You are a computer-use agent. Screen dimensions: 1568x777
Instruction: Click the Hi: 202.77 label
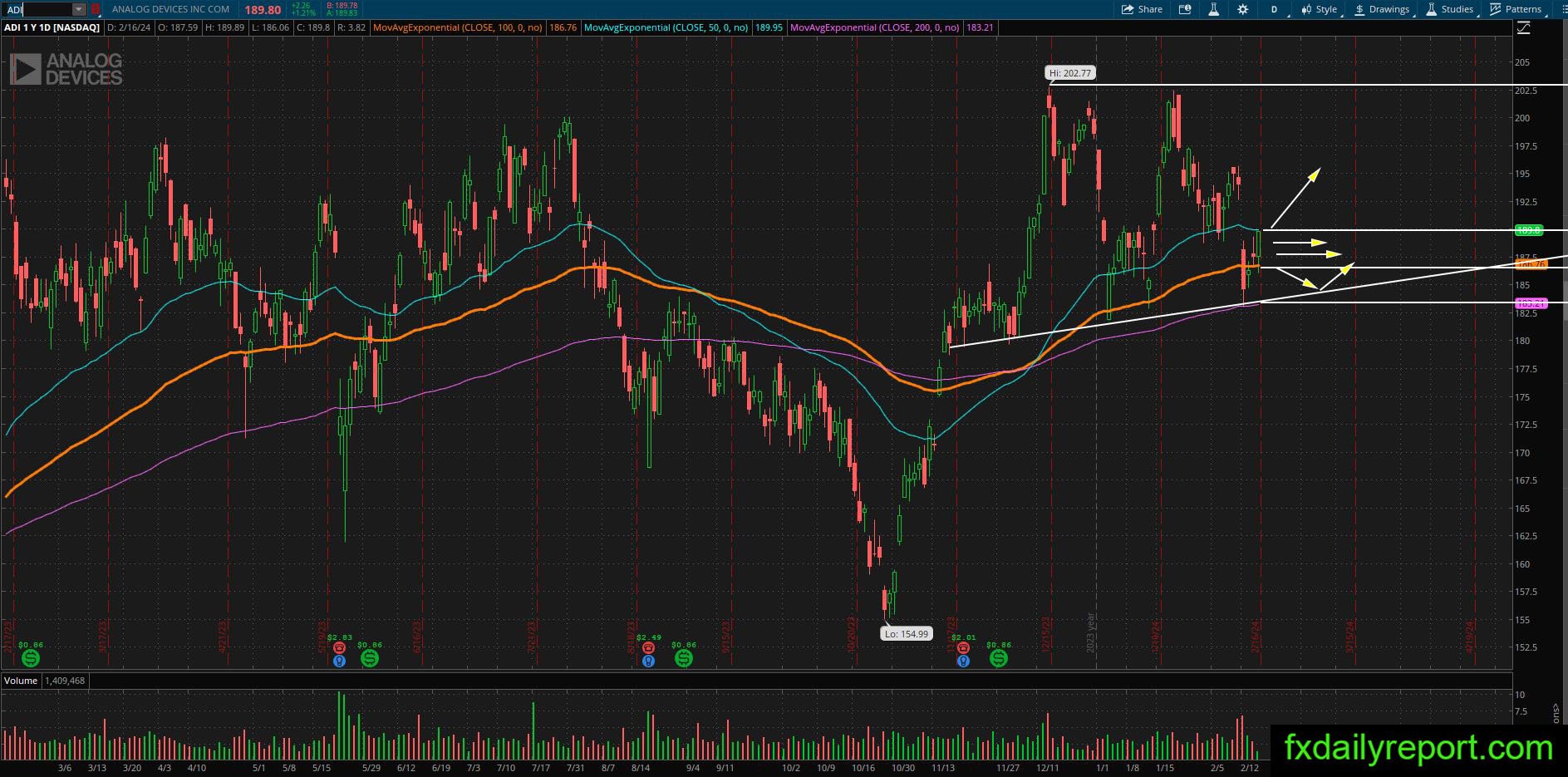click(1070, 73)
